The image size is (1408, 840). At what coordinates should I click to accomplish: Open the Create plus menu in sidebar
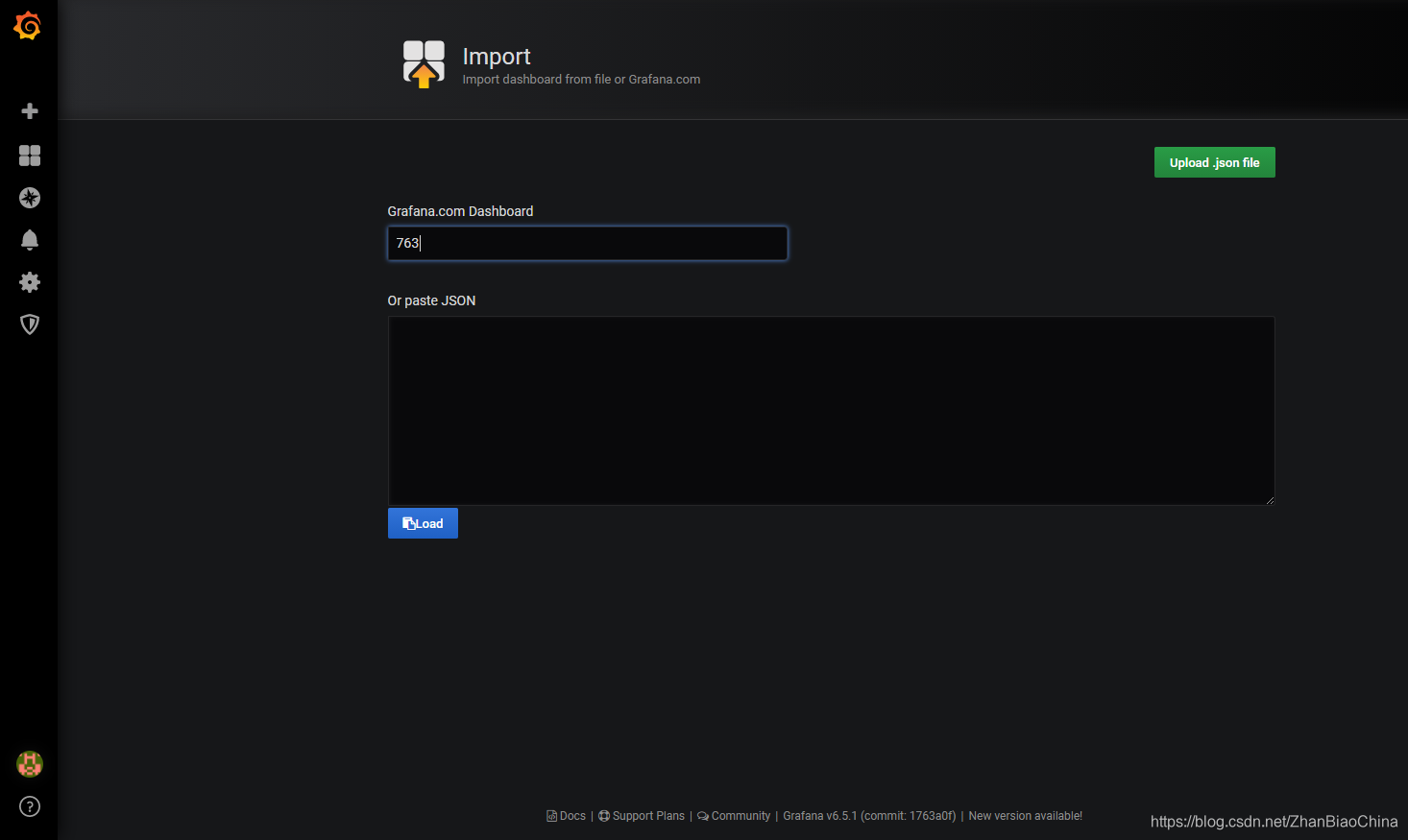(30, 111)
